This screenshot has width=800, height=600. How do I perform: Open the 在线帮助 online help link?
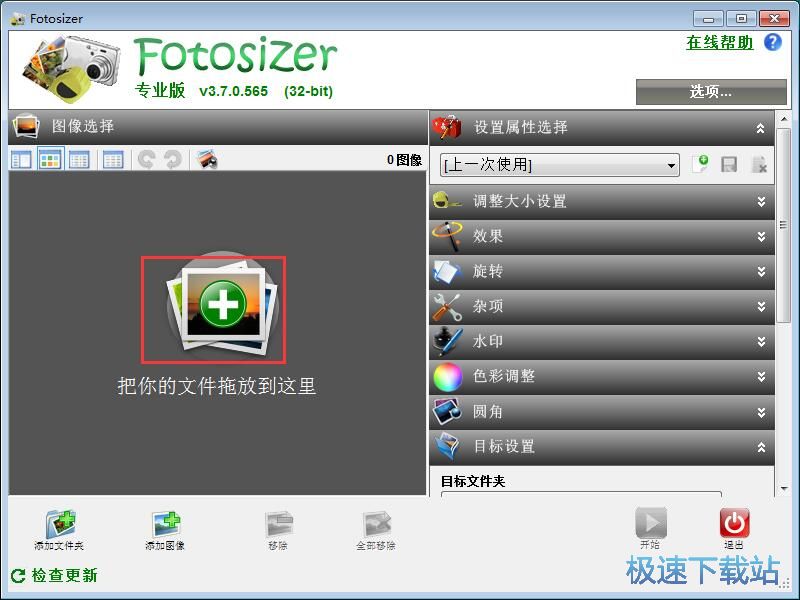point(719,42)
